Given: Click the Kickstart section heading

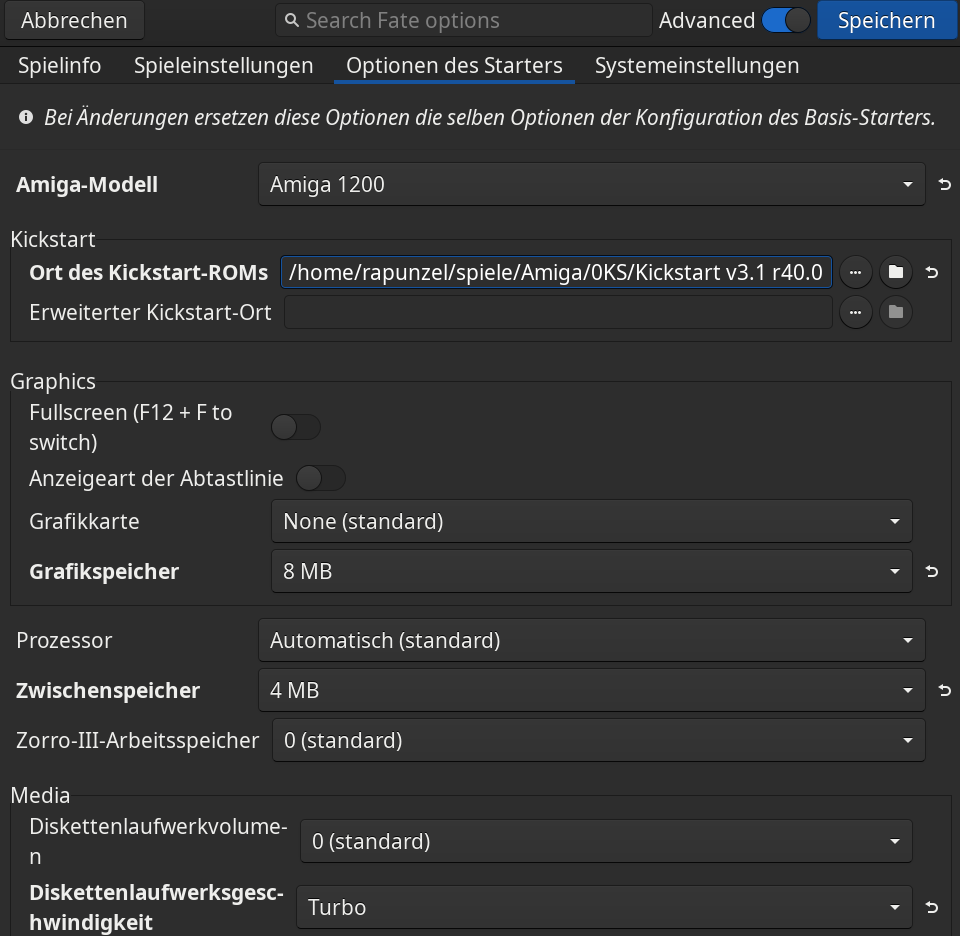Looking at the screenshot, I should pos(53,239).
